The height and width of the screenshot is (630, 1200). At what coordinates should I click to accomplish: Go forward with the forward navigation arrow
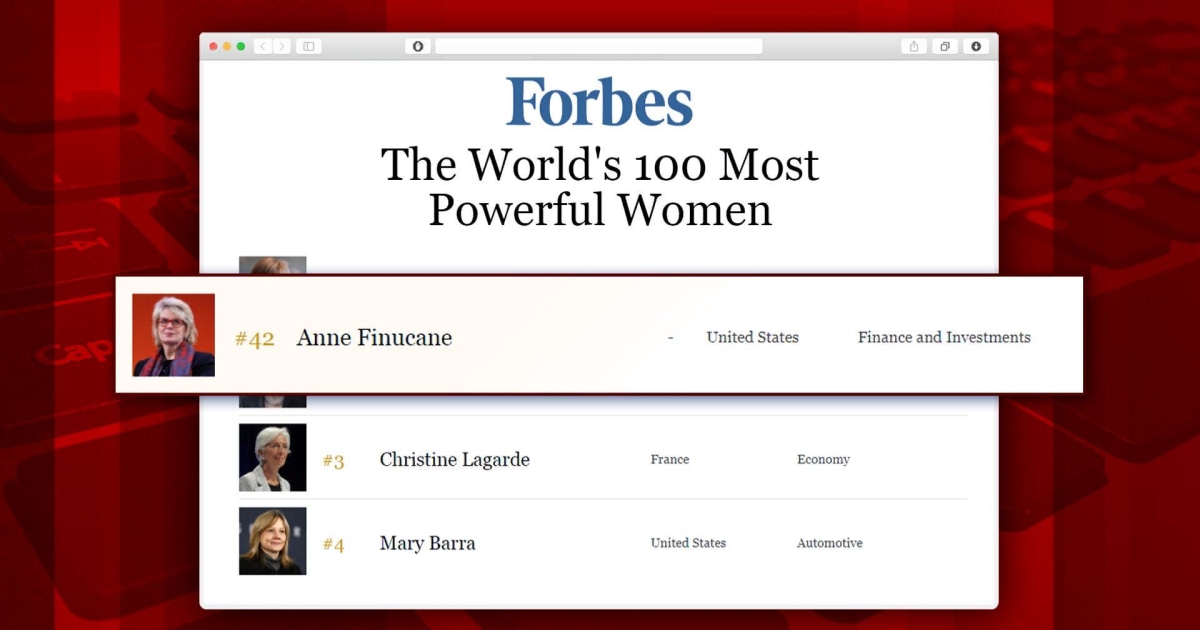point(282,45)
